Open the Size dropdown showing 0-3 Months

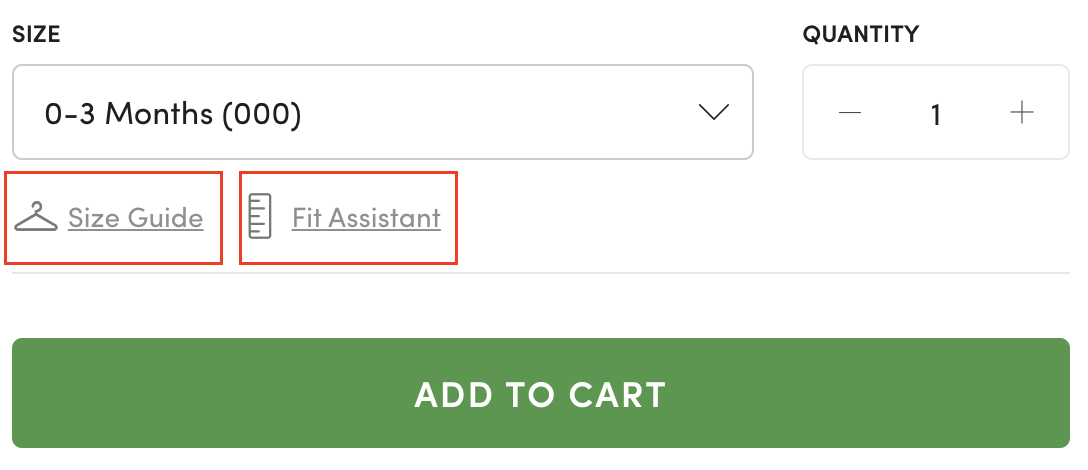382,112
